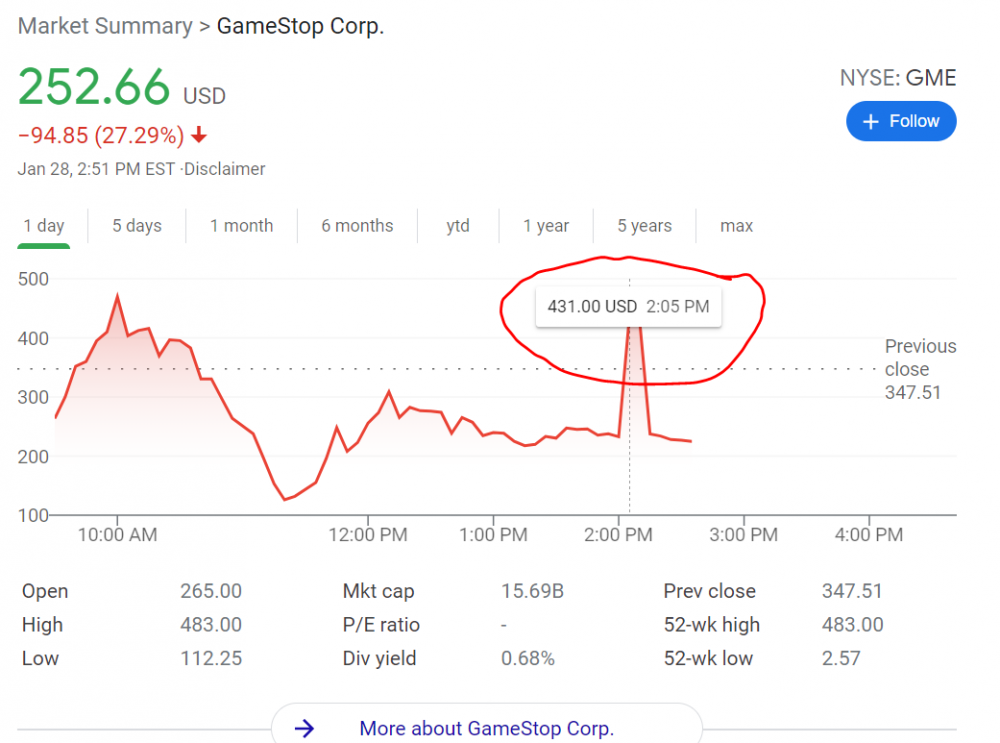Click the Follow button
The height and width of the screenshot is (743, 1000).
900,121
